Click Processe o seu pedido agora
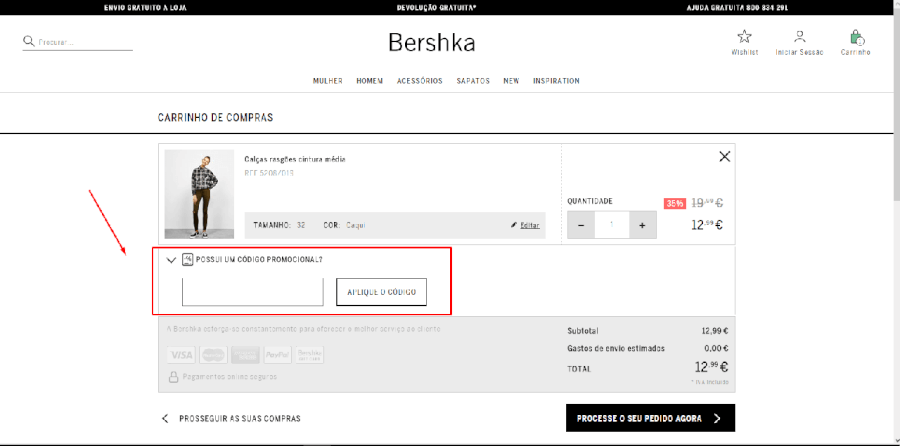This screenshot has height=446, width=900. point(650,418)
